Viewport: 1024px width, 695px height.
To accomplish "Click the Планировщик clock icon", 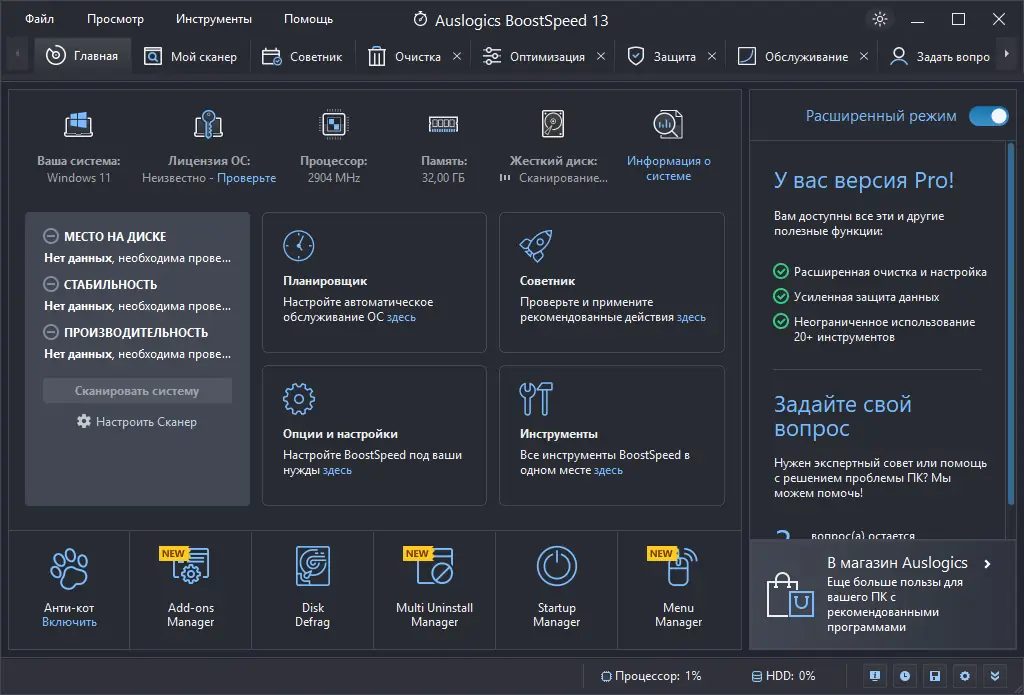I will point(298,246).
